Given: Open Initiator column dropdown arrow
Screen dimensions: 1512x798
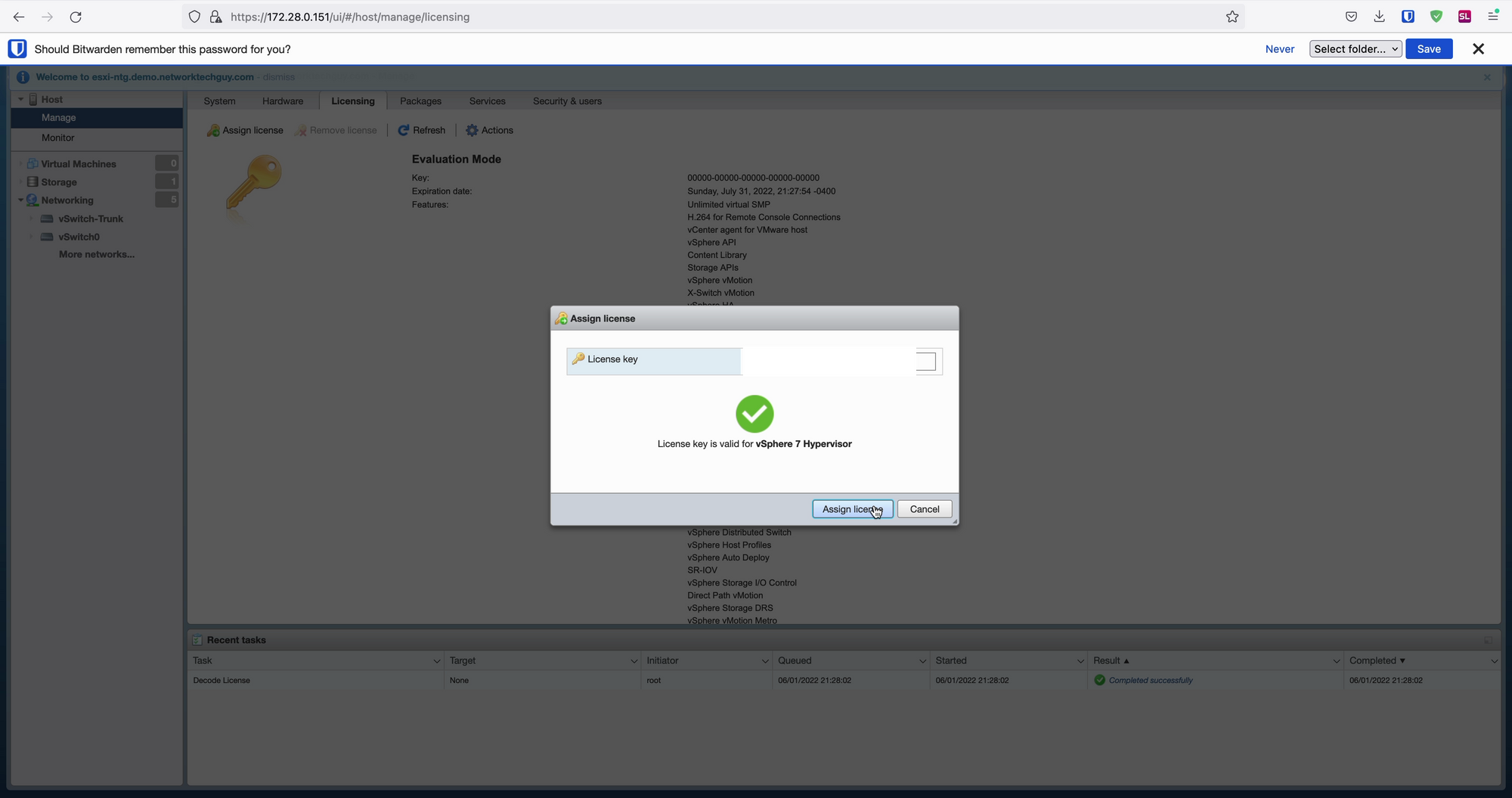Looking at the screenshot, I should click(x=764, y=661).
